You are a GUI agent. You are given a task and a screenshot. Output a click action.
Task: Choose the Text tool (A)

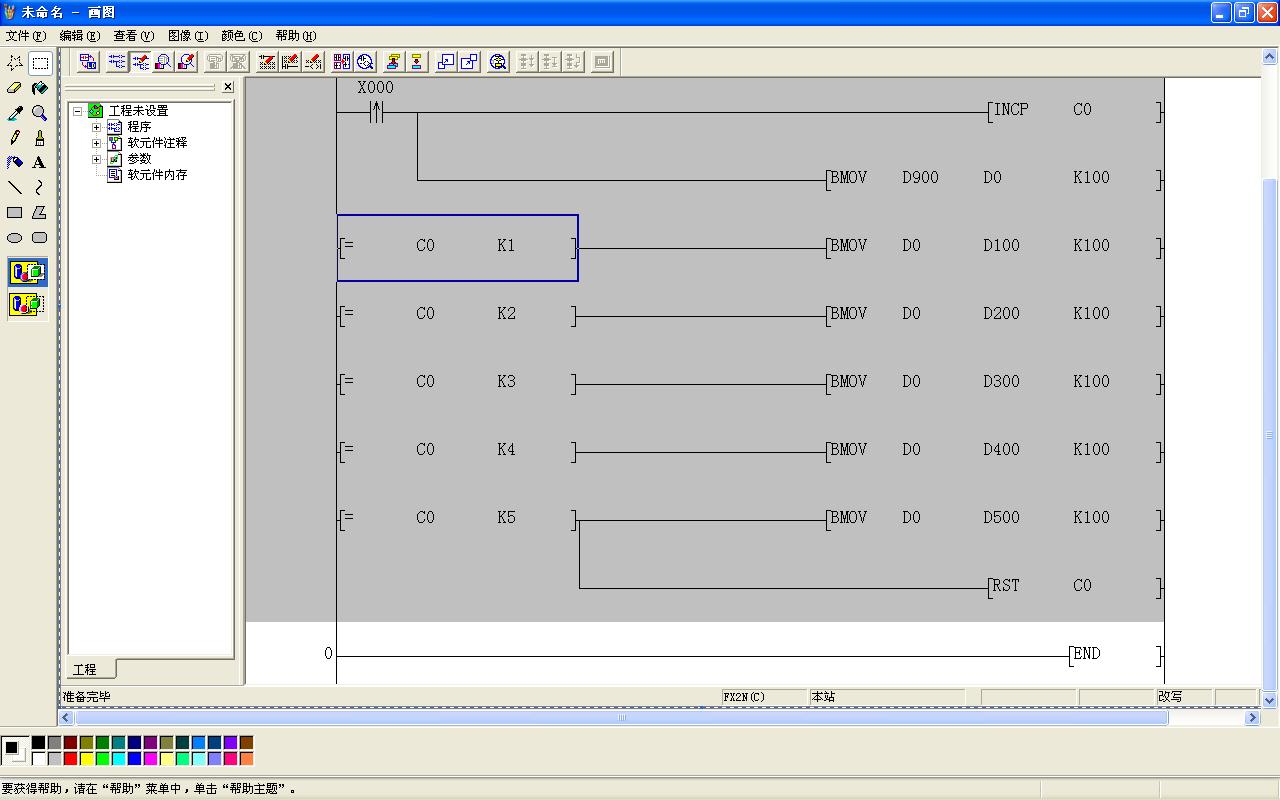(39, 163)
